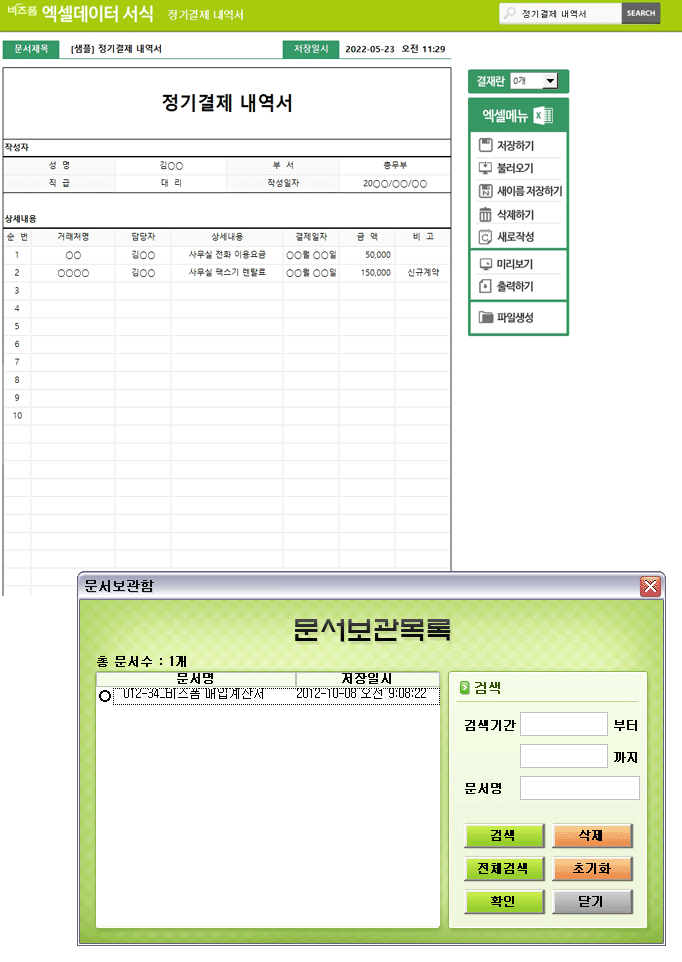Screen dimensions: 682x962
Task: Click the orange 삭제 button
Action: point(592,836)
